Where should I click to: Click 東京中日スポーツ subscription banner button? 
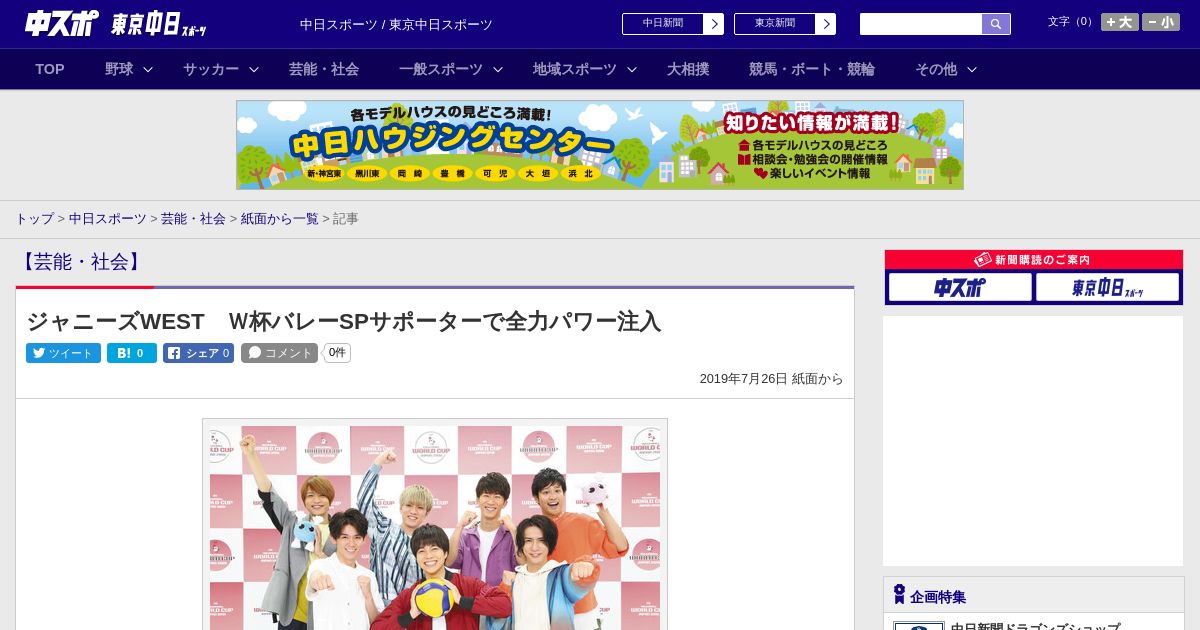coord(1107,287)
